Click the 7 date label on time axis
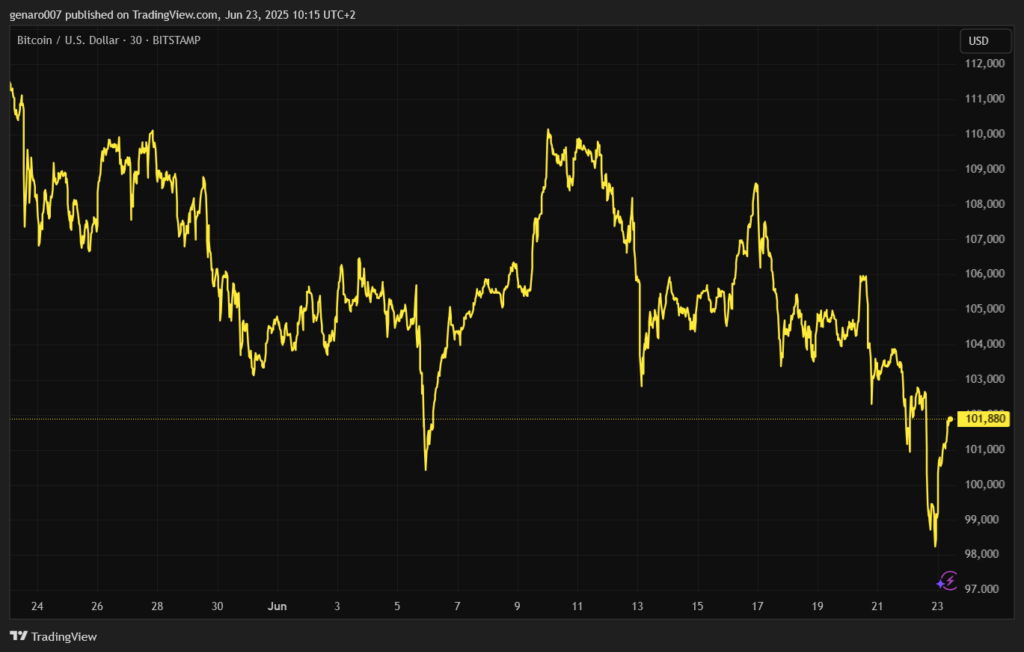This screenshot has width=1024, height=652. pyautogui.click(x=457, y=606)
